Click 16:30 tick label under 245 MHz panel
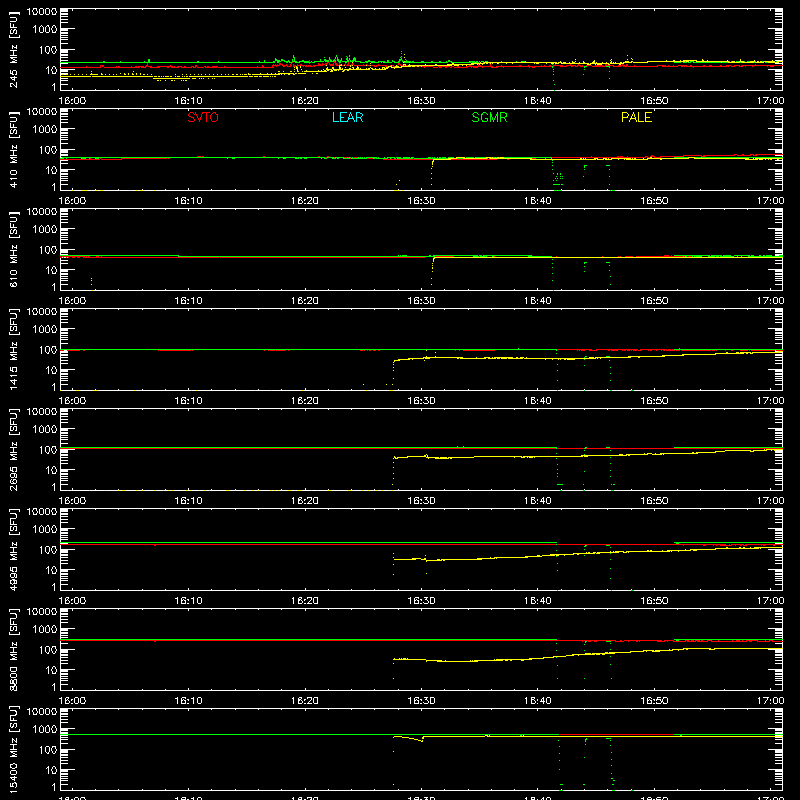 [x=421, y=101]
